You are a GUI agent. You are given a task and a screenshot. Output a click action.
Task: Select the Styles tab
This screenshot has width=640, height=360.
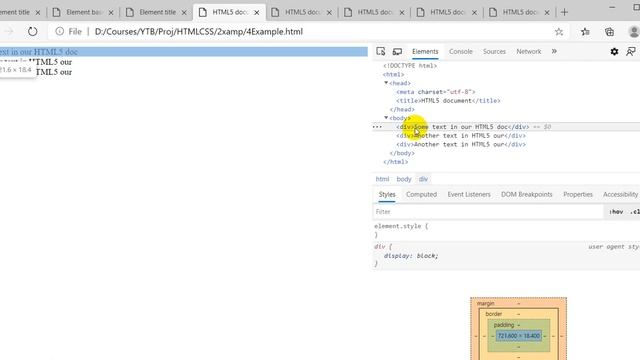pyautogui.click(x=387, y=194)
